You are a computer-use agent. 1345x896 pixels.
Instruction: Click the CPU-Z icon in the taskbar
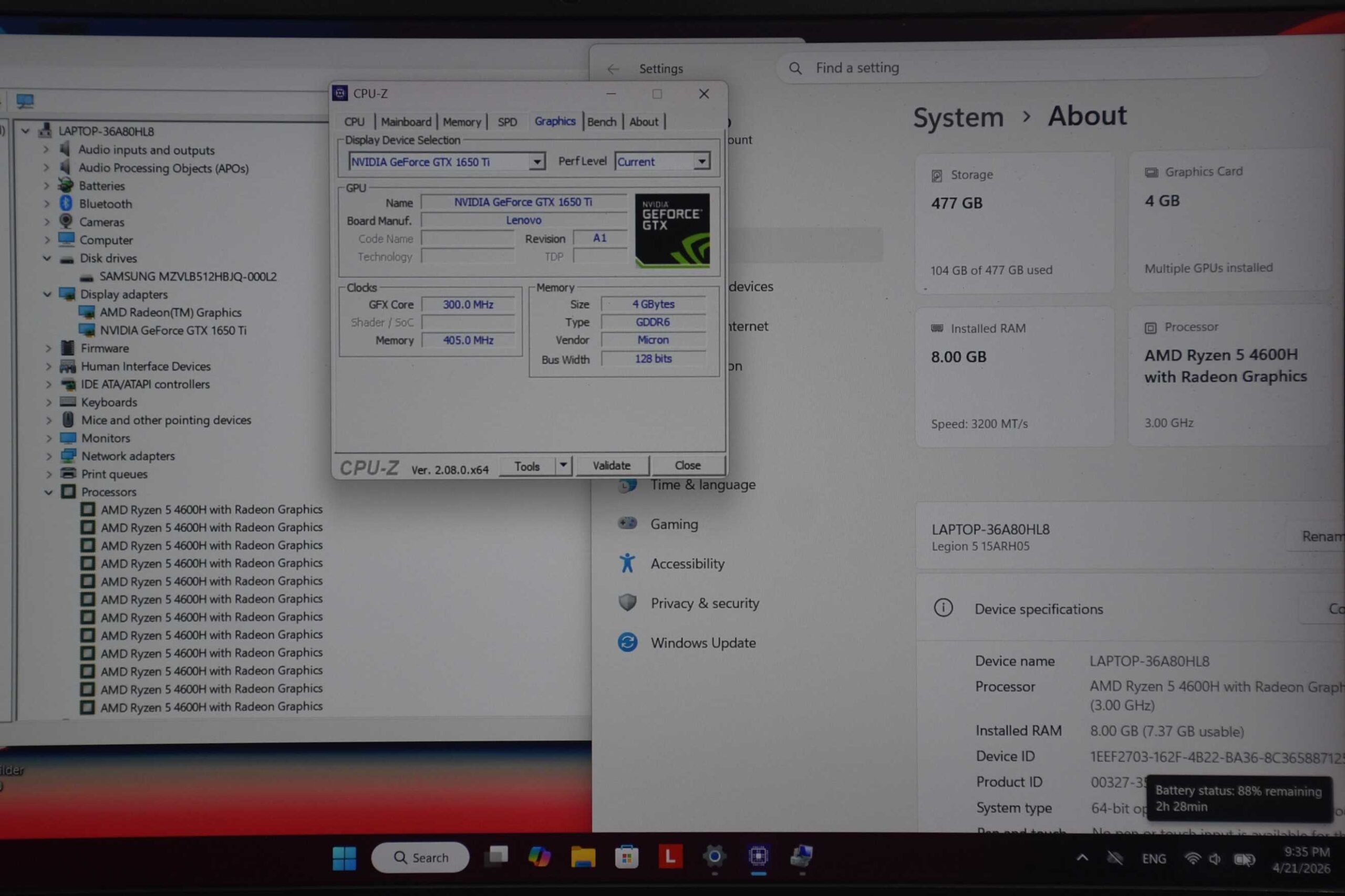coord(758,856)
